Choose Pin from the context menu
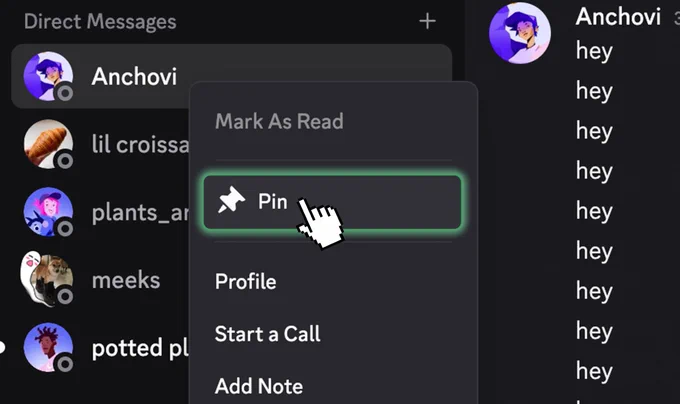Viewport: 680px width, 404px height. (x=332, y=202)
